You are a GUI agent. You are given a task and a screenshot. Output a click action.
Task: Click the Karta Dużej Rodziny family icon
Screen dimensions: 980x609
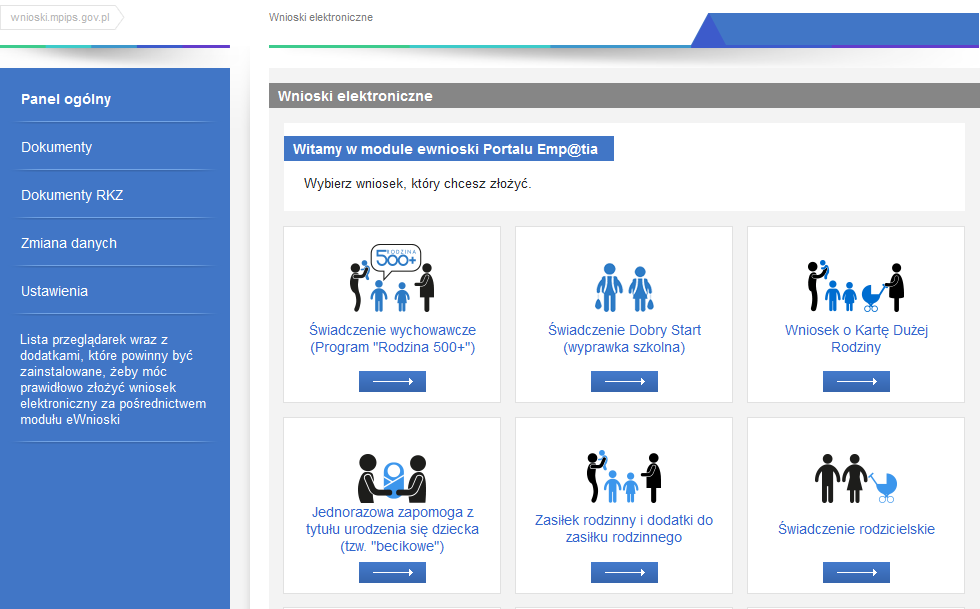[x=856, y=286]
